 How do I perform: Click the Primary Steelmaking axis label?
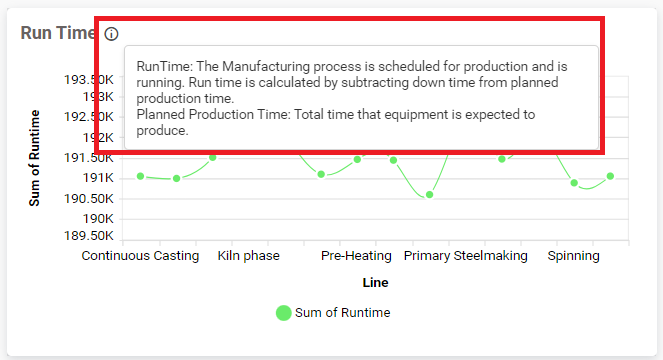pos(466,256)
